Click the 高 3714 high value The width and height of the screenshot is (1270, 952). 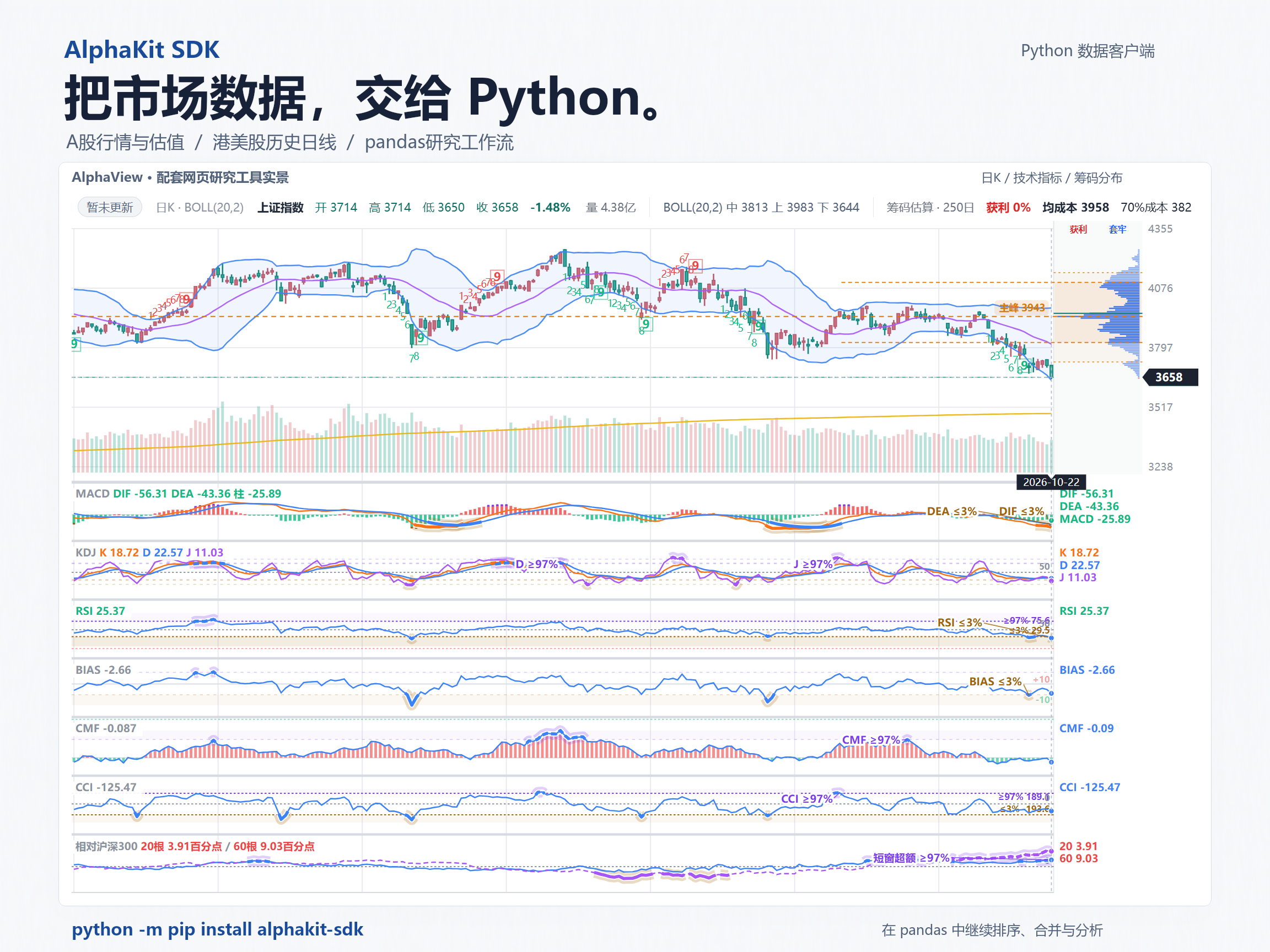click(390, 207)
